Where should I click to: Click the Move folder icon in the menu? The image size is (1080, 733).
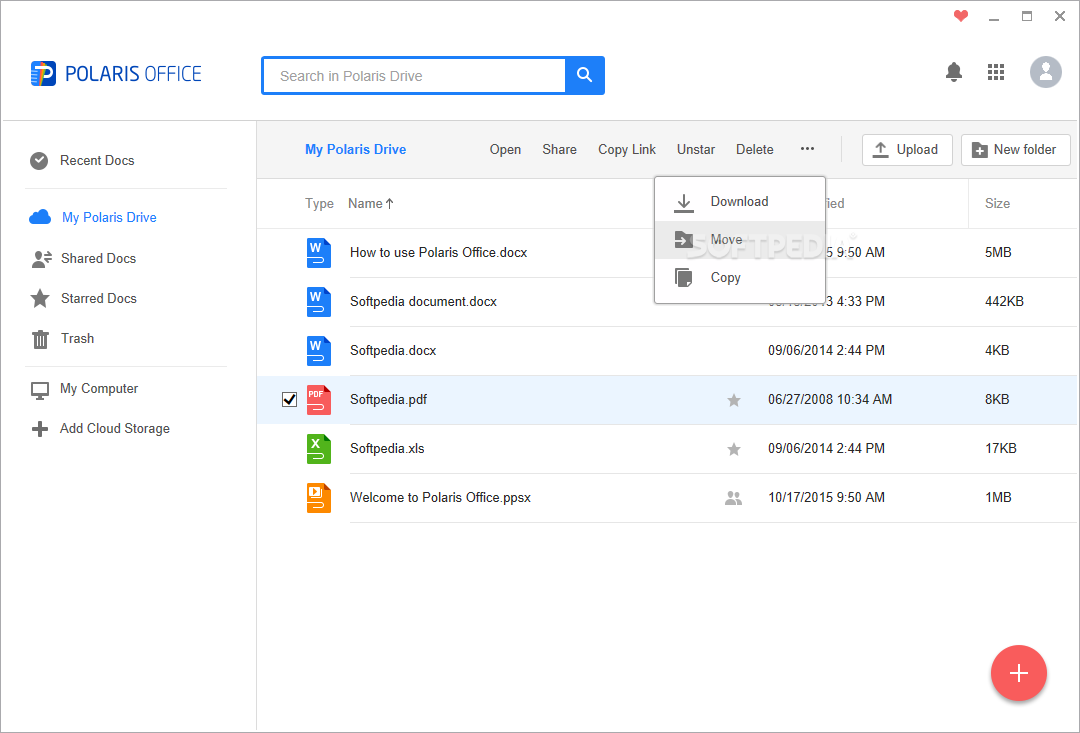click(683, 239)
